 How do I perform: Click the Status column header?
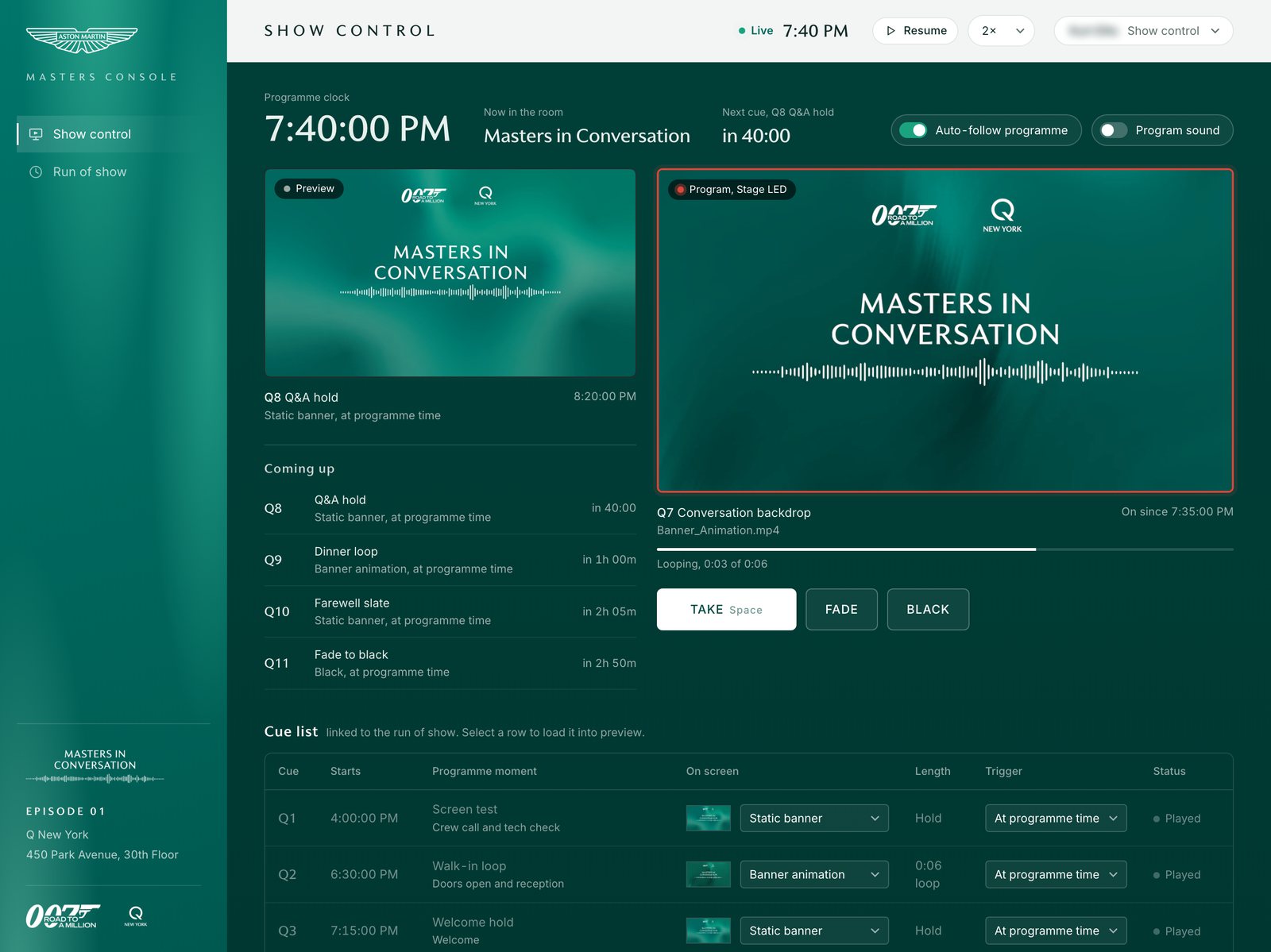[x=1169, y=772]
